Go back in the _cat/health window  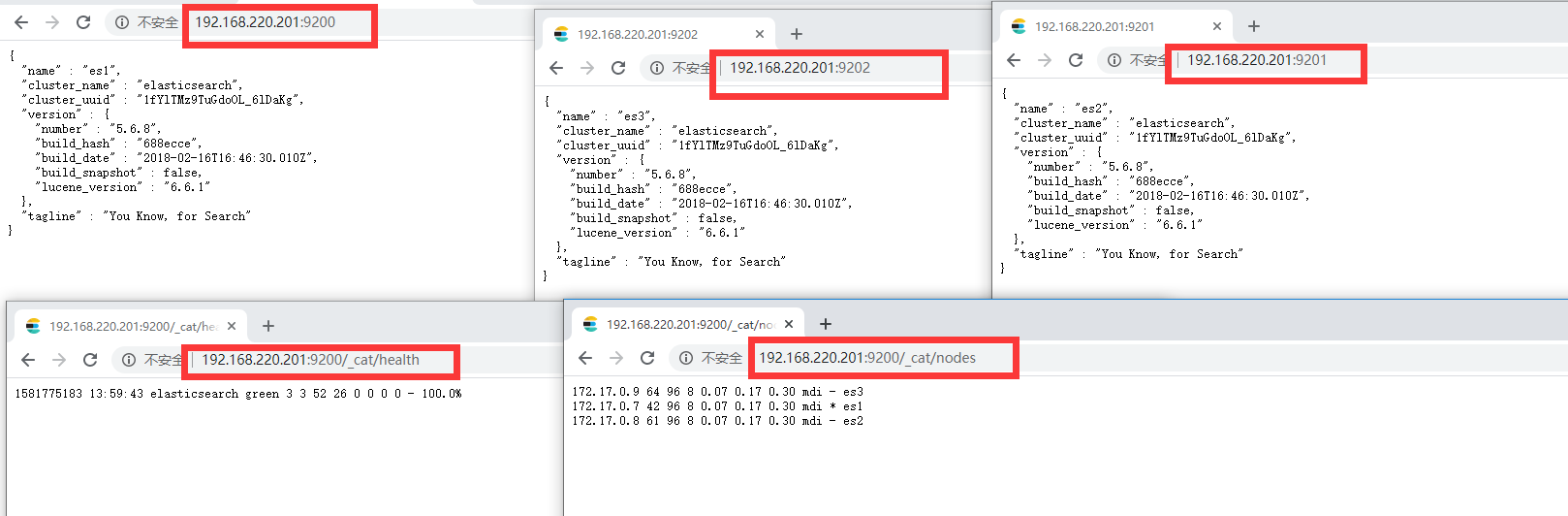[28, 360]
